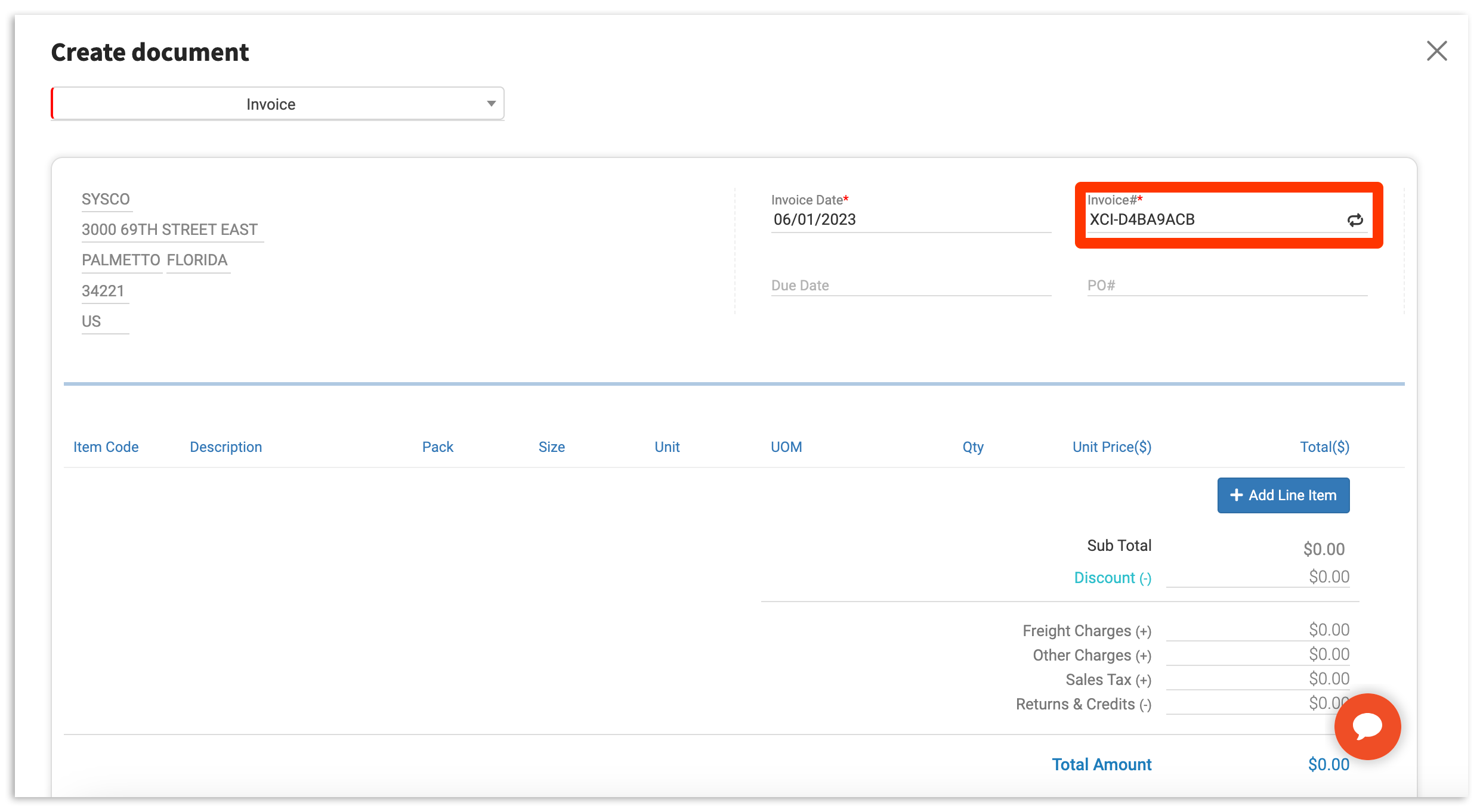Viewport: 1483px width, 812px height.
Task: Click the Item Code column header
Action: [106, 447]
